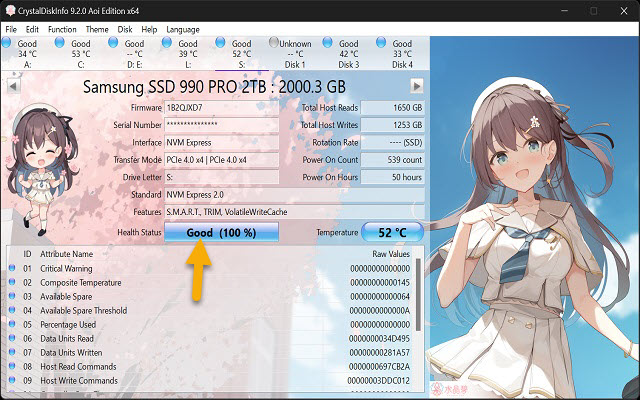Select Disk 4 status orb
The width and height of the screenshot is (640, 400).
381,42
